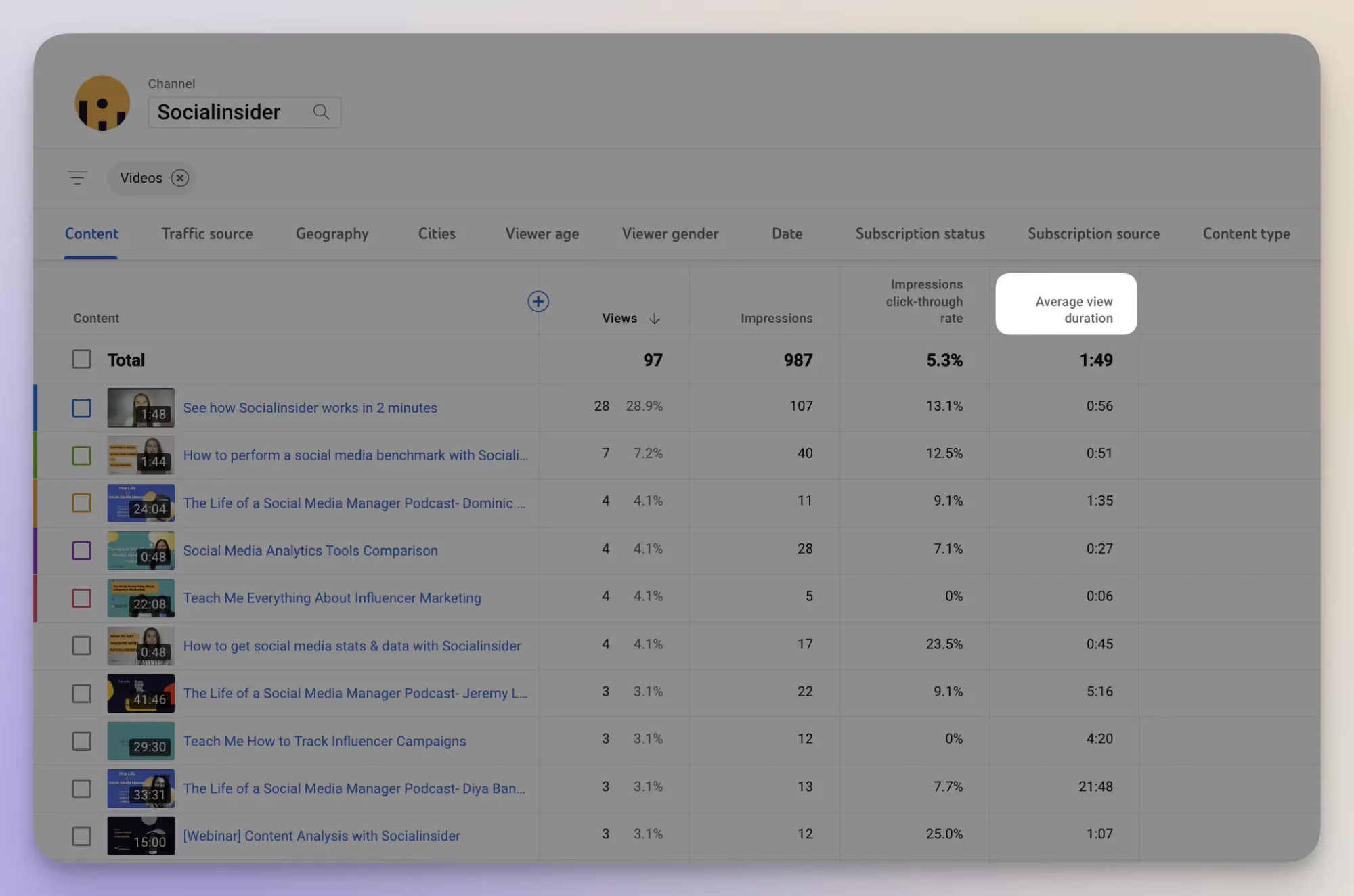
Task: Open the Podcast- Dominic video link
Action: click(x=354, y=503)
